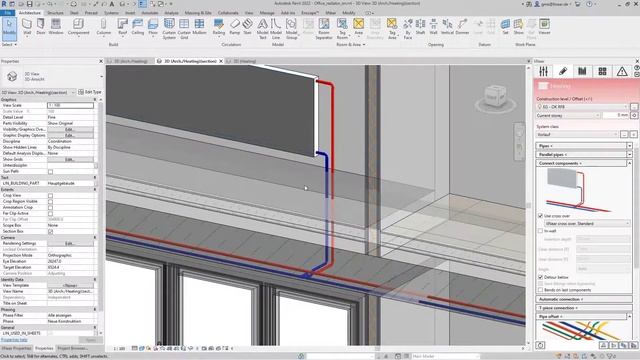The height and width of the screenshot is (360, 640).
Task: Uncheck the Use cross over checkbox
Action: (x=540, y=216)
